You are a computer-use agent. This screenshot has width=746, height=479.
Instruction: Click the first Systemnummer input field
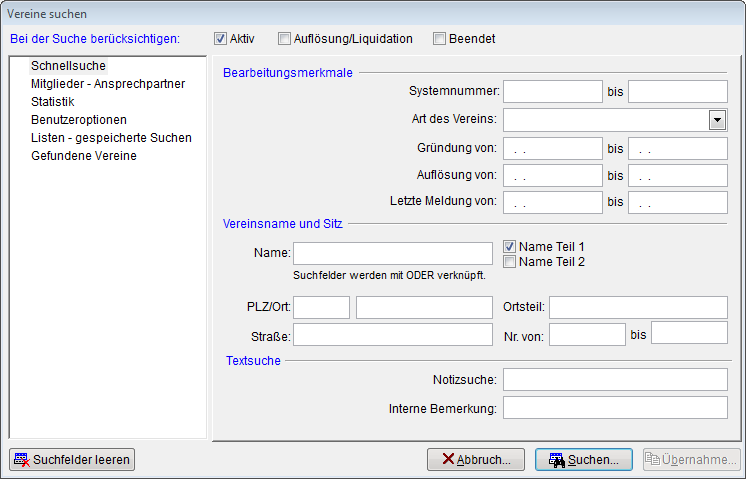click(551, 92)
